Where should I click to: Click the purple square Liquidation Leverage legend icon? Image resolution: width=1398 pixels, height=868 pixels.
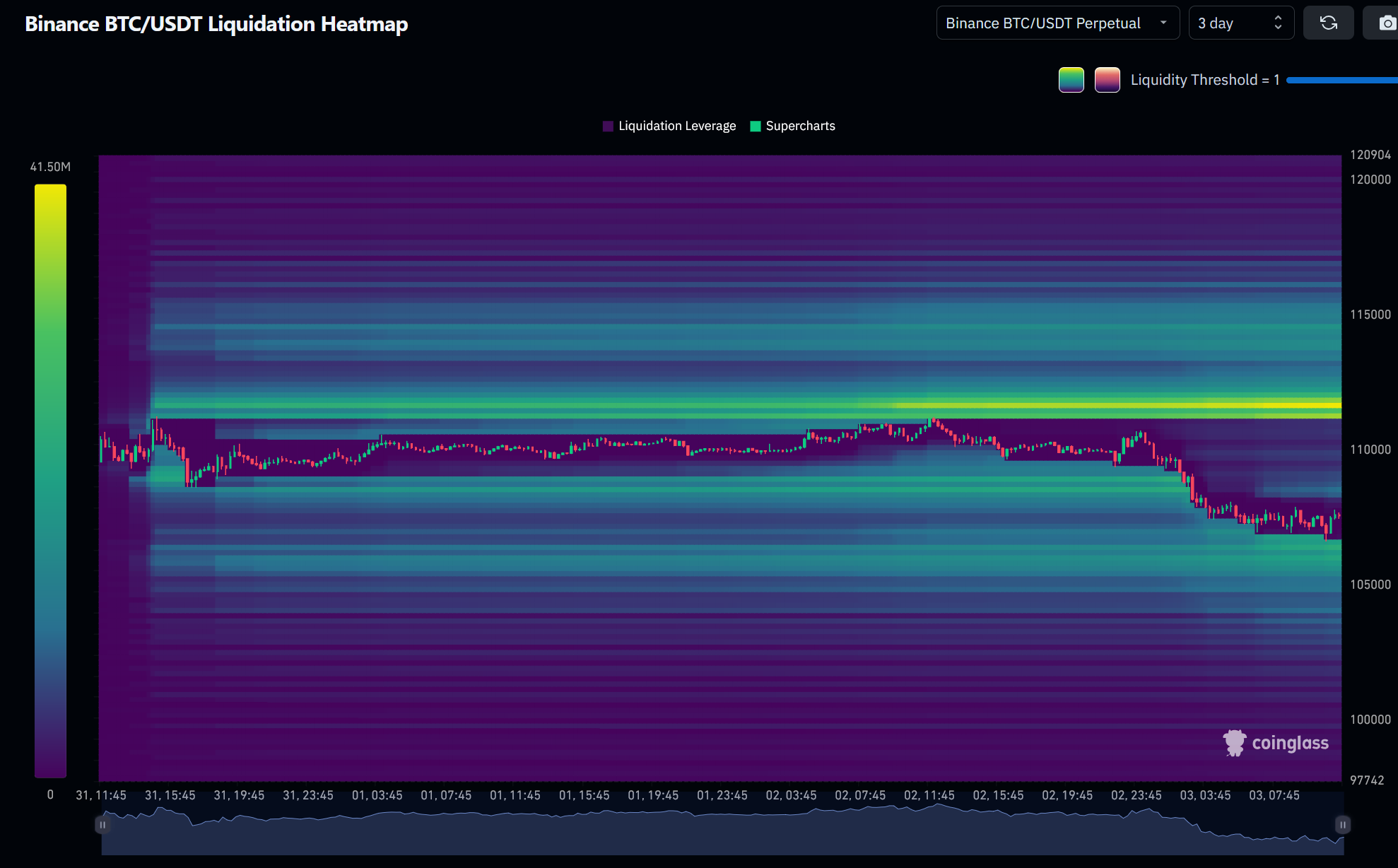(608, 126)
